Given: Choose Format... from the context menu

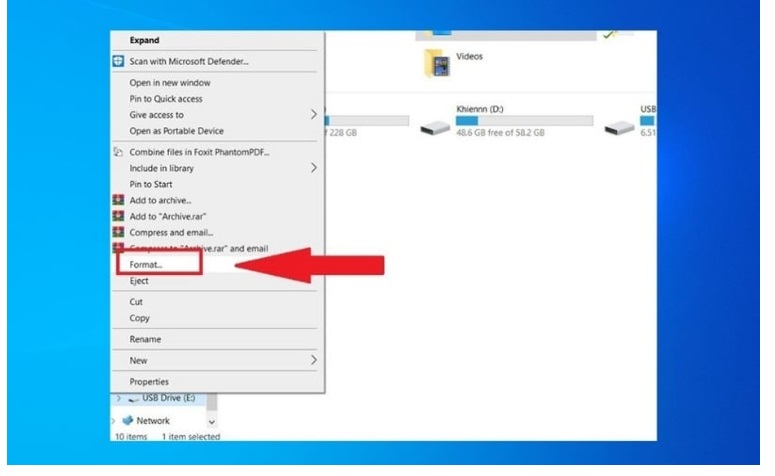Looking at the screenshot, I should click(x=146, y=265).
